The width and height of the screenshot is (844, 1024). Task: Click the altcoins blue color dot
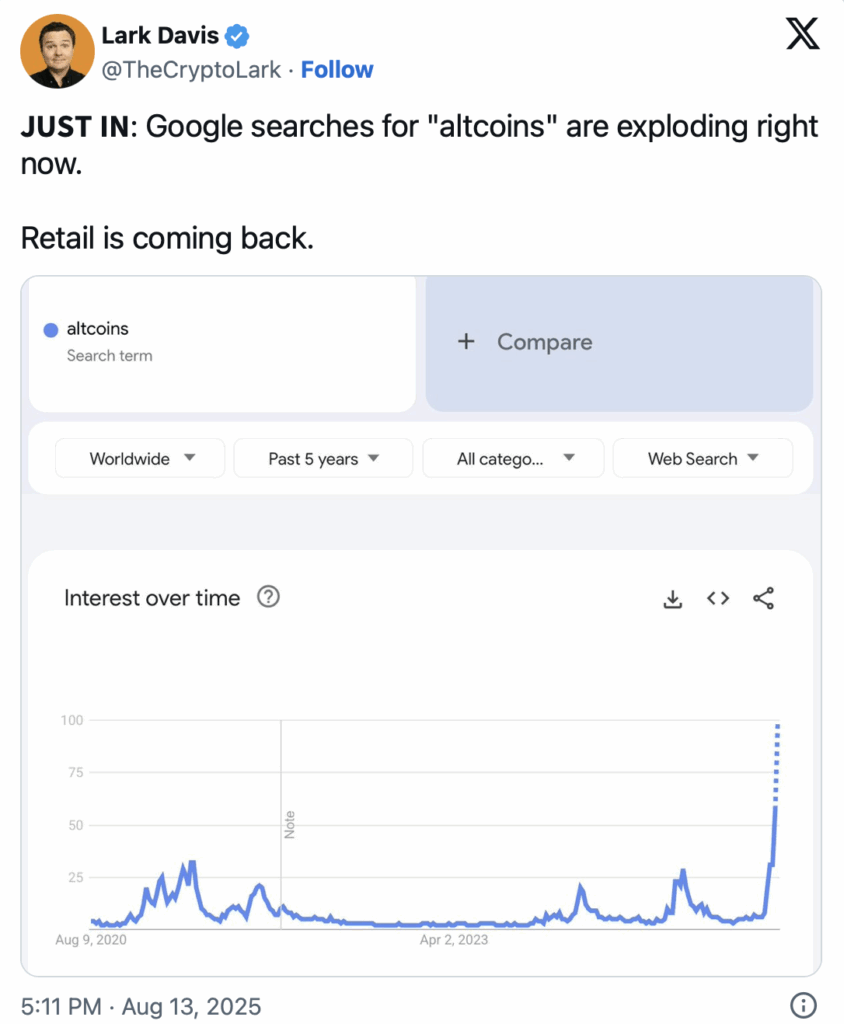coord(51,330)
